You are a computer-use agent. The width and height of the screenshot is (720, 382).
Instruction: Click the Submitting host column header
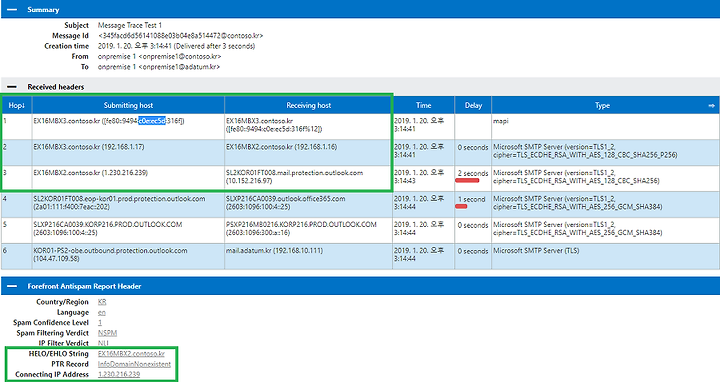click(x=128, y=105)
